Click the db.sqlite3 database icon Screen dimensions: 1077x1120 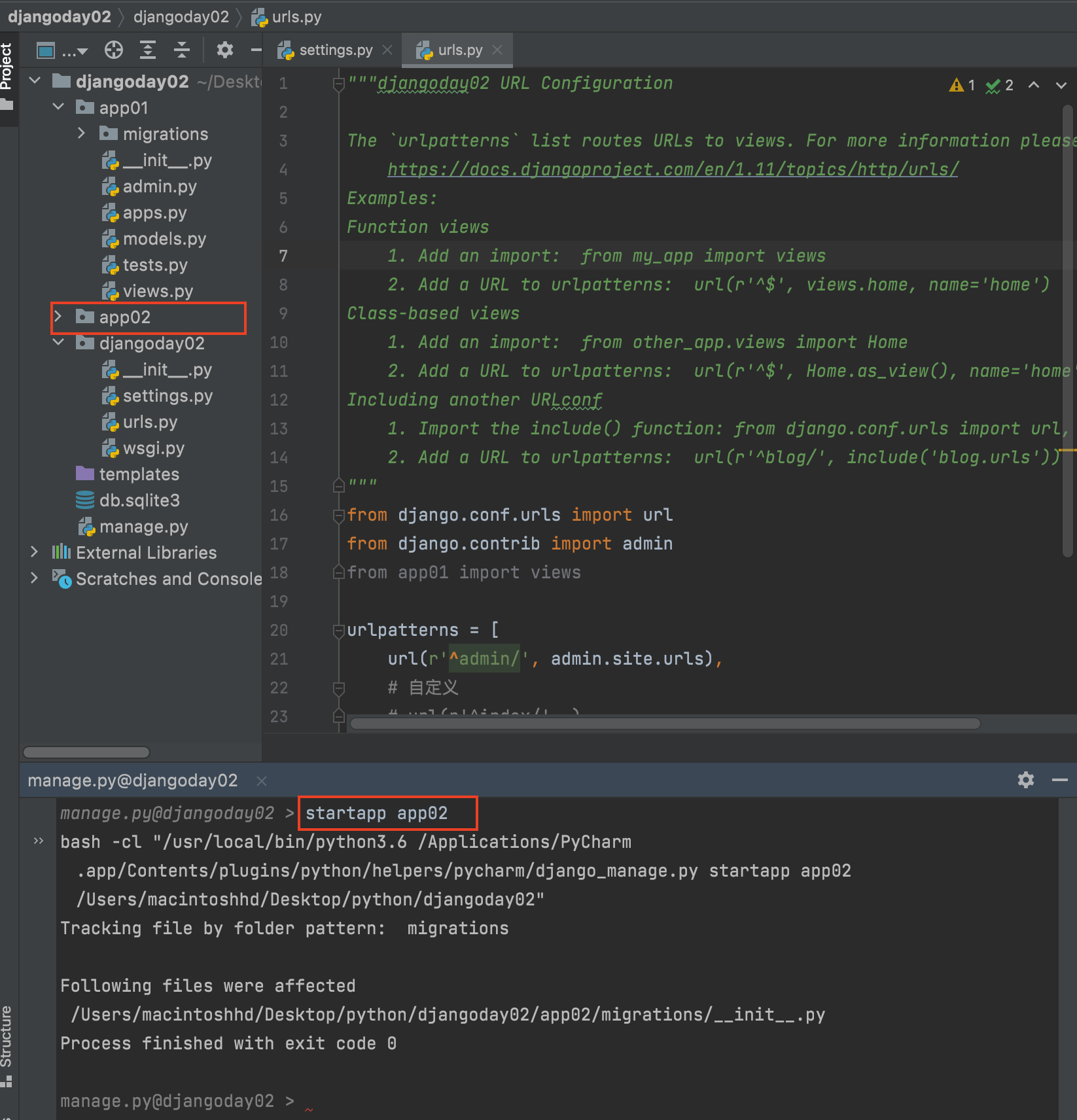click(x=85, y=500)
